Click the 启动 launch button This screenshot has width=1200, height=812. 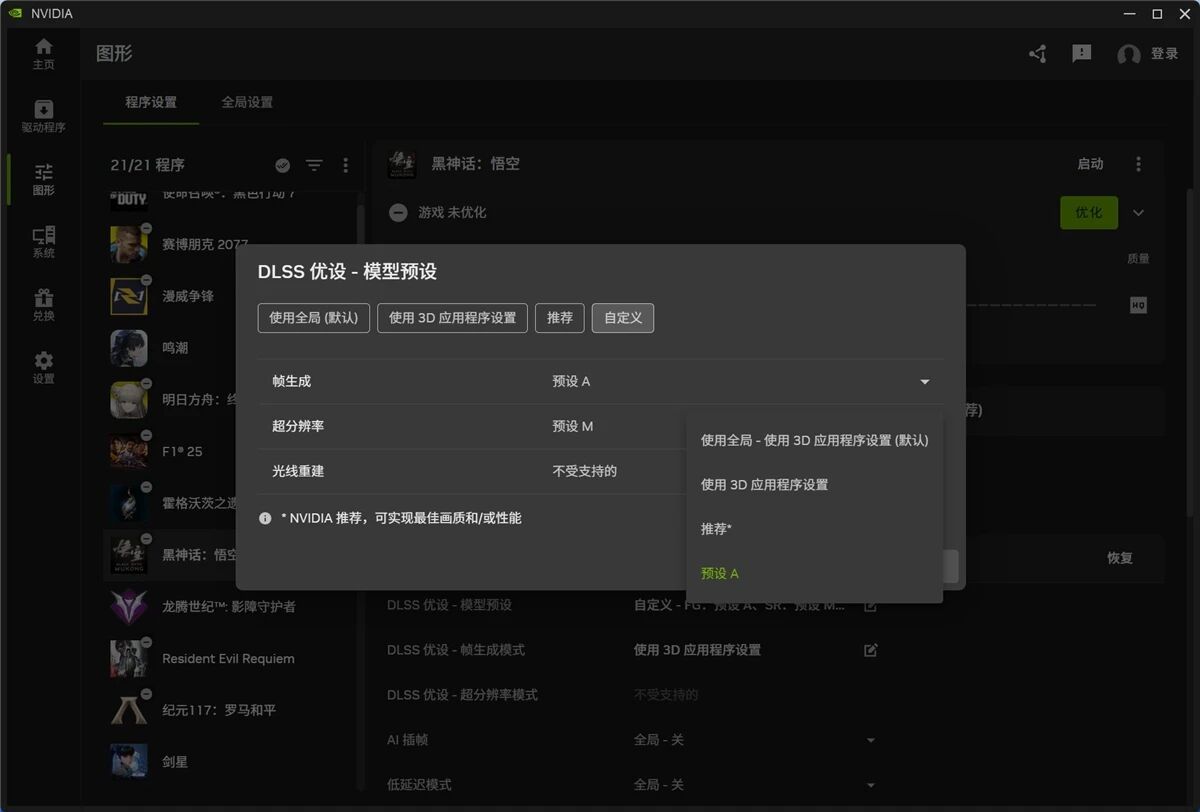[x=1090, y=164]
